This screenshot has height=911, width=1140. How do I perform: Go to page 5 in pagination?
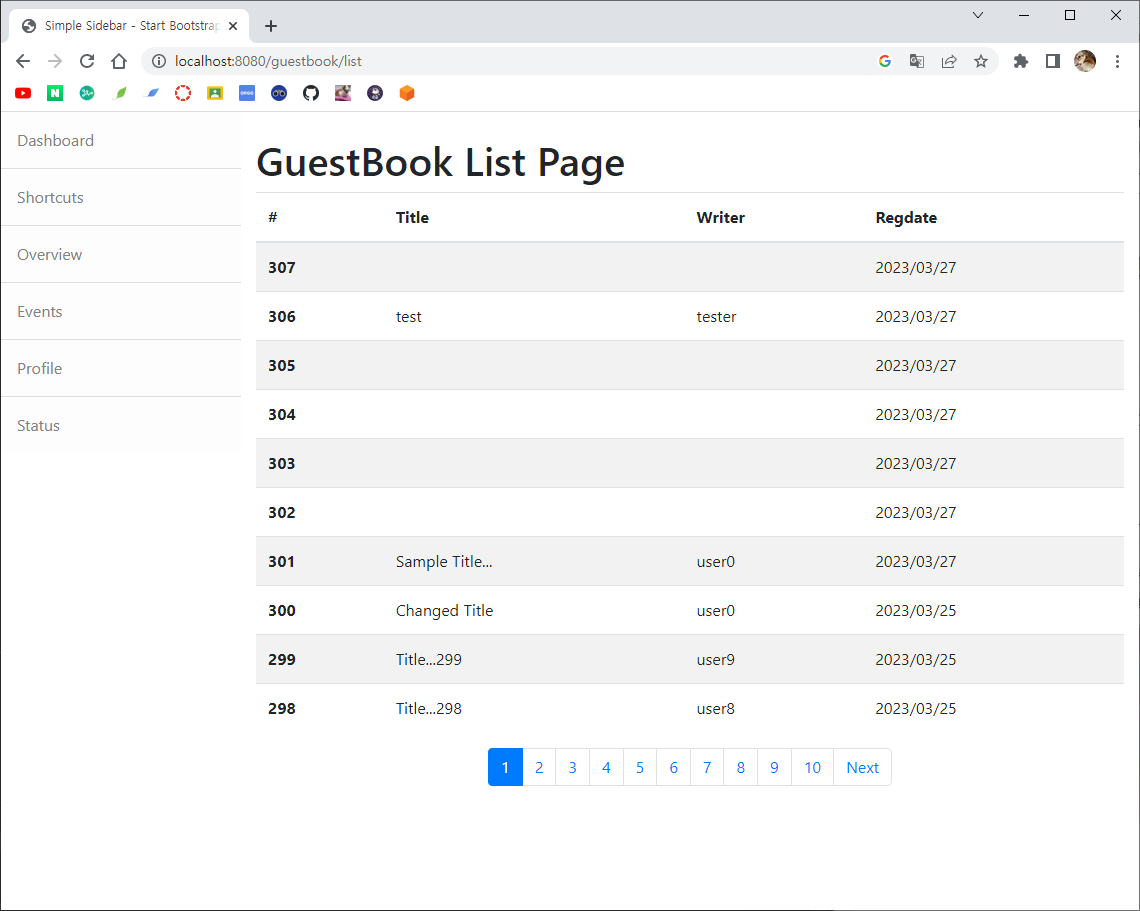point(640,767)
